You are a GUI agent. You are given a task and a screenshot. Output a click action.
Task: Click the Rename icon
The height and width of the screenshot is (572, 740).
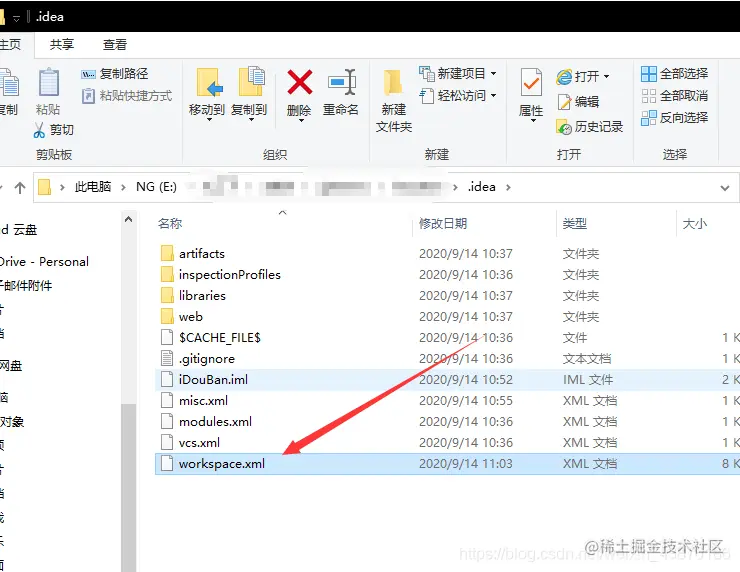point(342,82)
